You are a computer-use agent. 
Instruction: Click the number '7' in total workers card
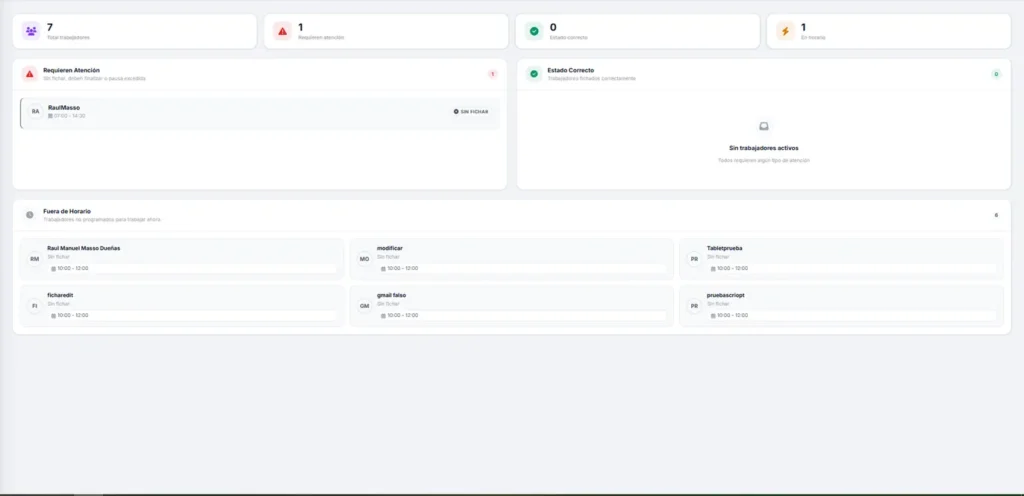point(50,27)
